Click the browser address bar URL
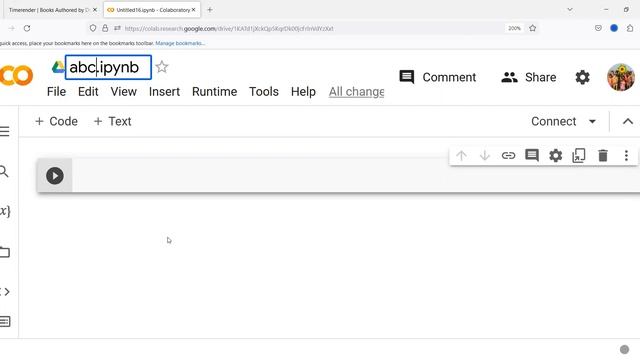The height and width of the screenshot is (360, 640). coord(229,29)
